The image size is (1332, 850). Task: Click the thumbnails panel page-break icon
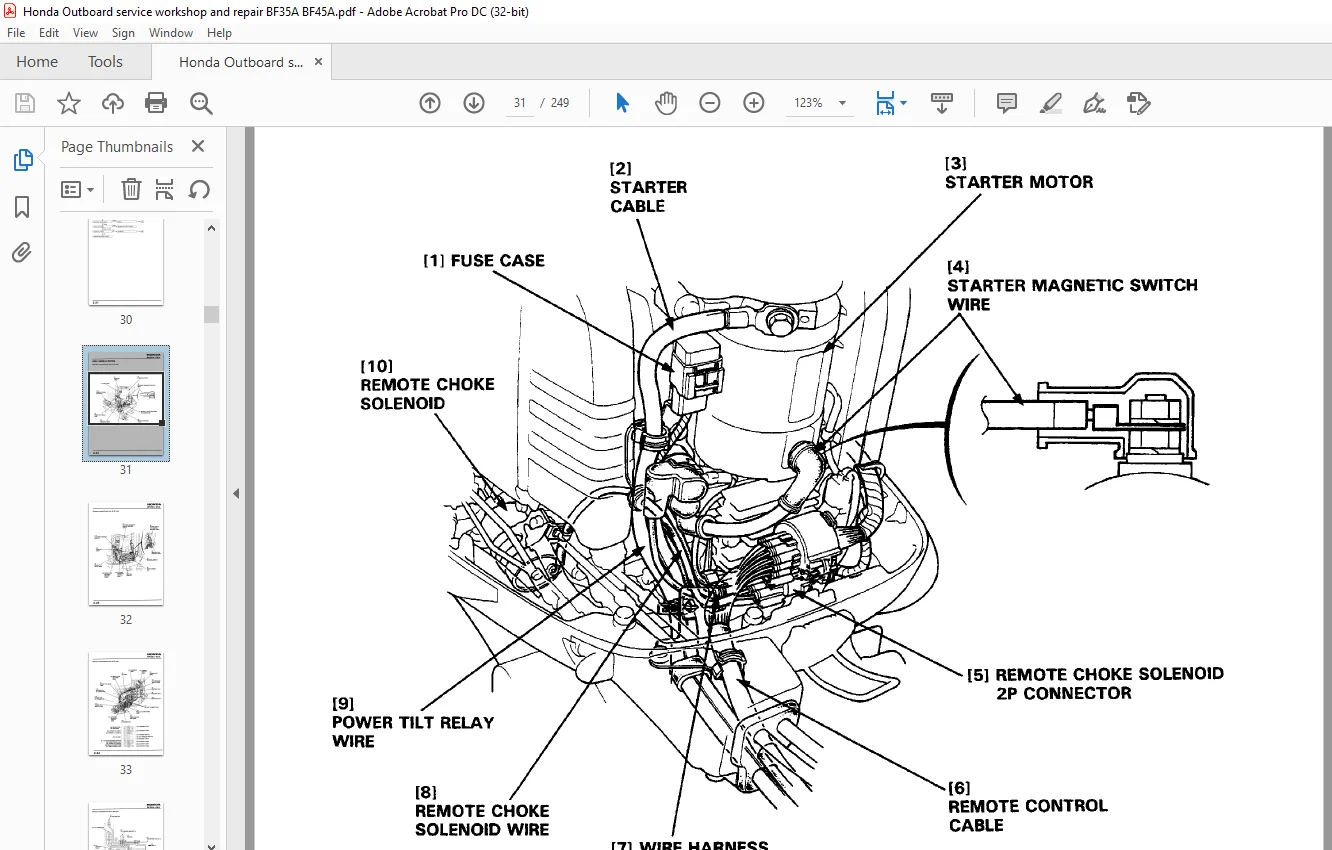pos(165,189)
